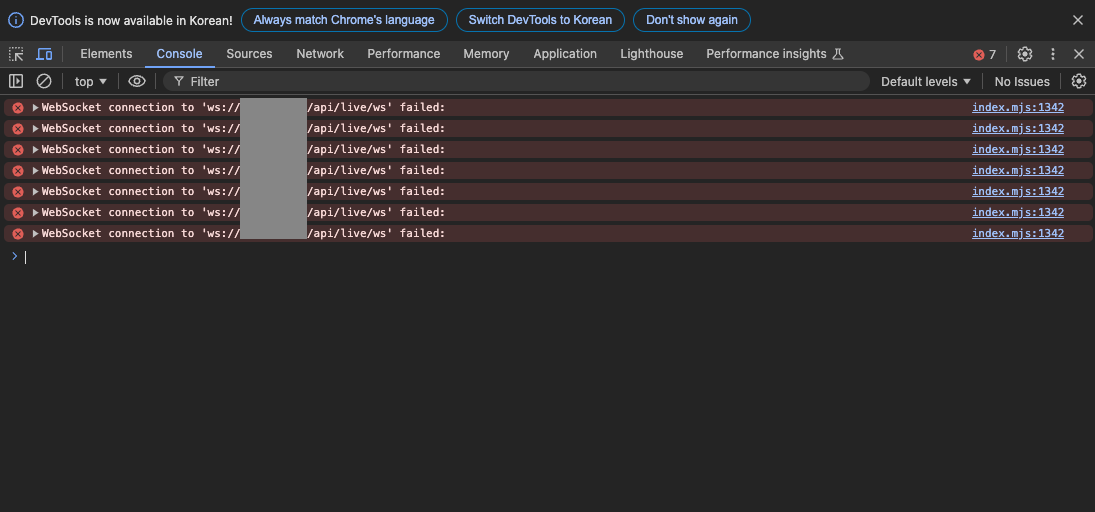Focus the console Filter input field

click(517, 82)
